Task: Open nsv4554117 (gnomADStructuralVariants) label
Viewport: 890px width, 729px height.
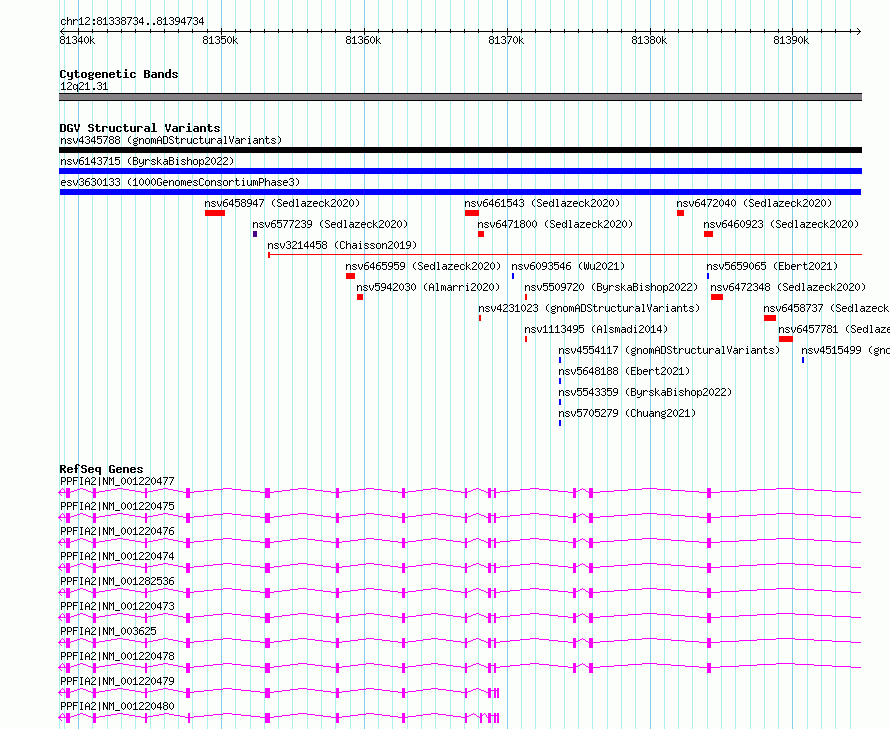Action: [669, 350]
